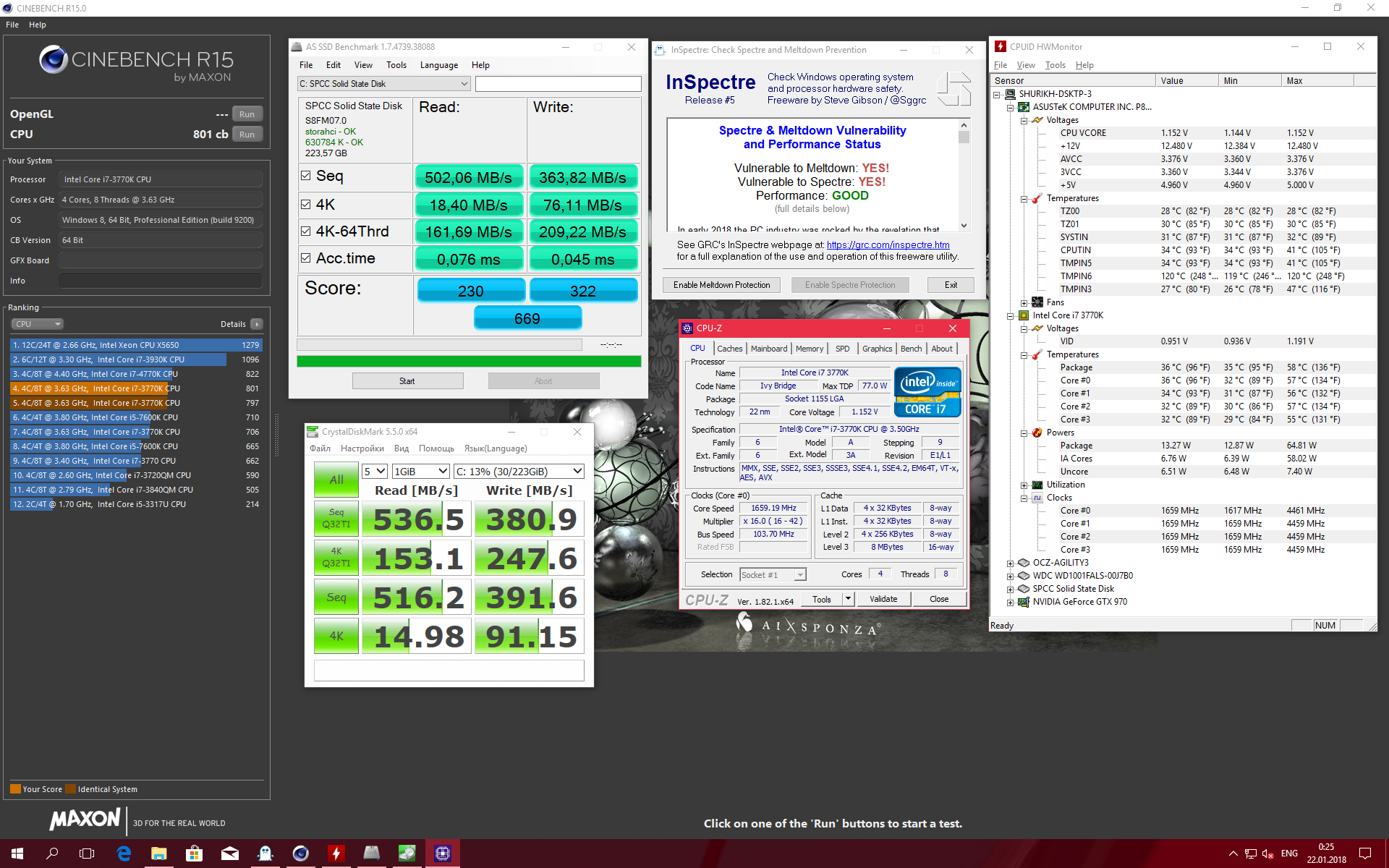Click the HWMonitor lightning taskbar icon
Image resolution: width=1389 pixels, height=868 pixels.
pyautogui.click(x=336, y=854)
